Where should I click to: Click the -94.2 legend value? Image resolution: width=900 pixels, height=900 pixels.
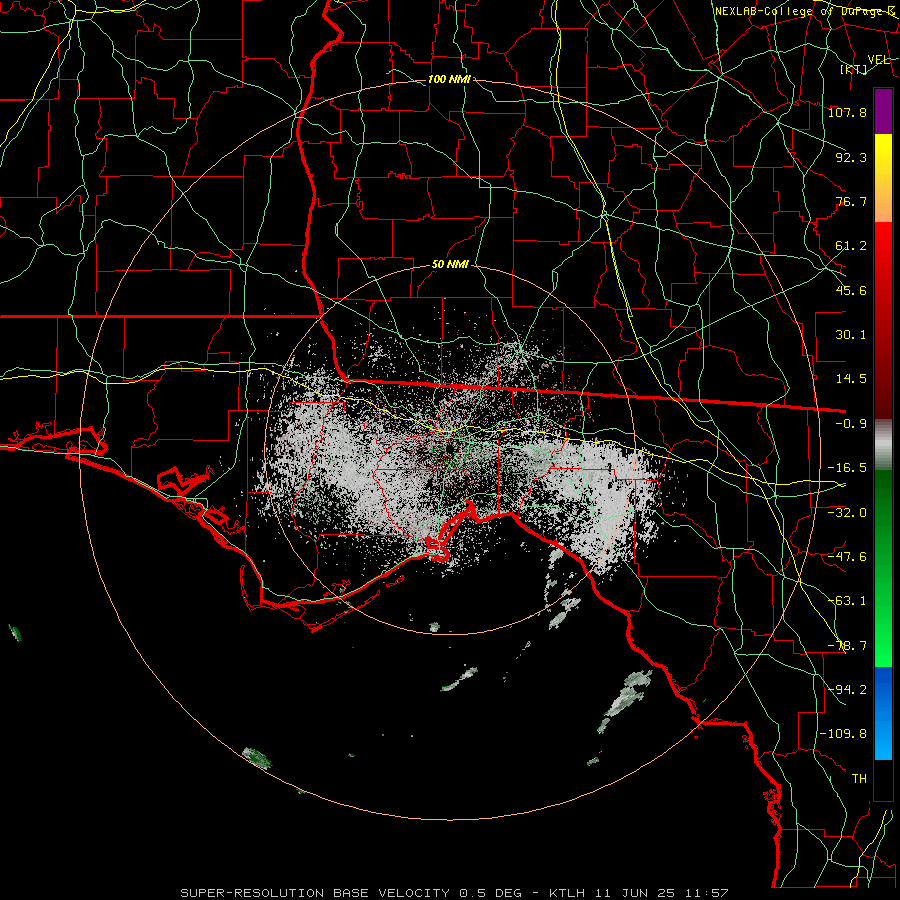847,690
